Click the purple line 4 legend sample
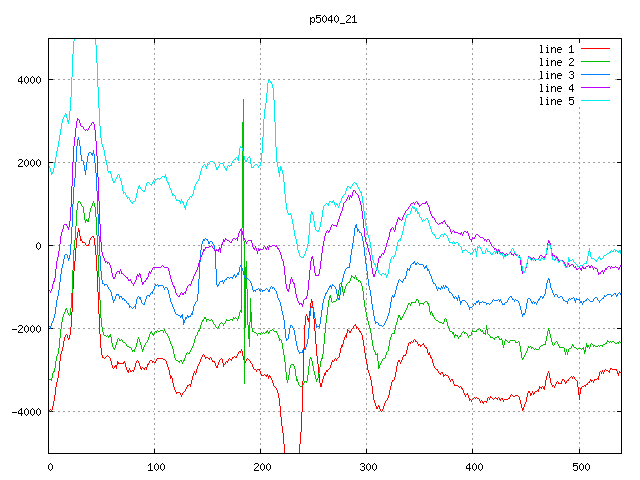This screenshot has height=480, width=640. click(596, 88)
